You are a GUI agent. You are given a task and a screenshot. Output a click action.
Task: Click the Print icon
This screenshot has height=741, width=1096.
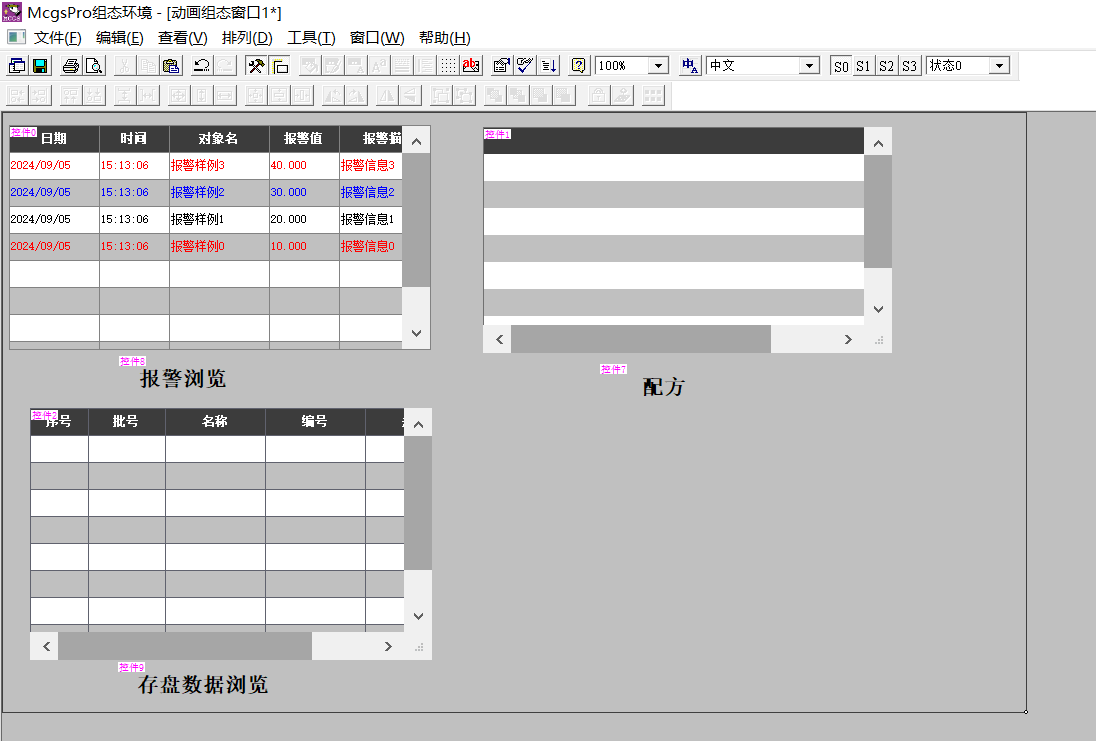click(71, 66)
